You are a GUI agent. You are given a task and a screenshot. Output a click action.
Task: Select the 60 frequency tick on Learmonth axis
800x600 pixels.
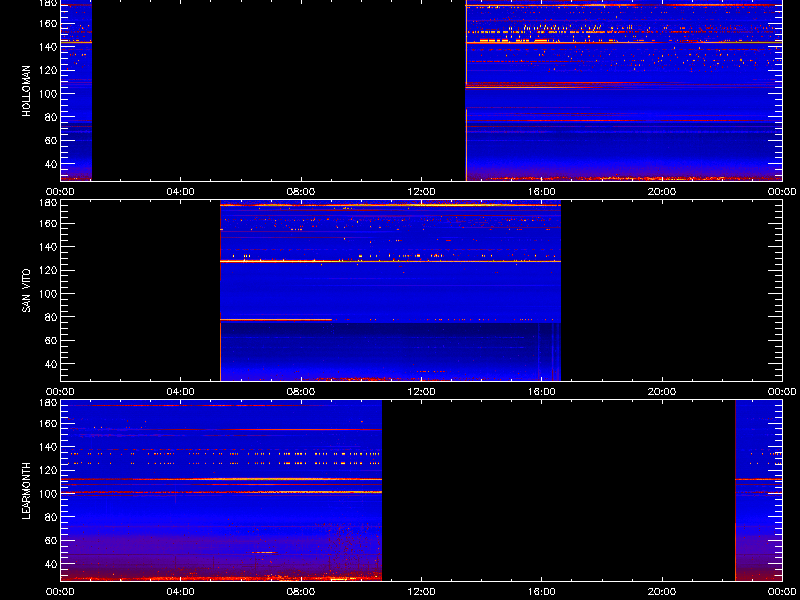coord(51,541)
